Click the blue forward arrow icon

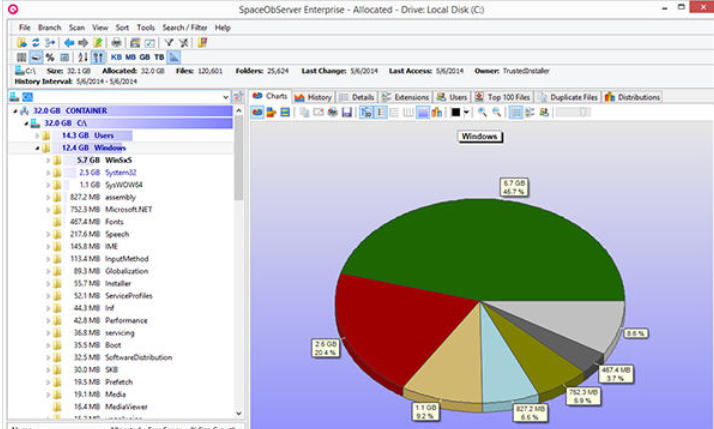coord(83,43)
